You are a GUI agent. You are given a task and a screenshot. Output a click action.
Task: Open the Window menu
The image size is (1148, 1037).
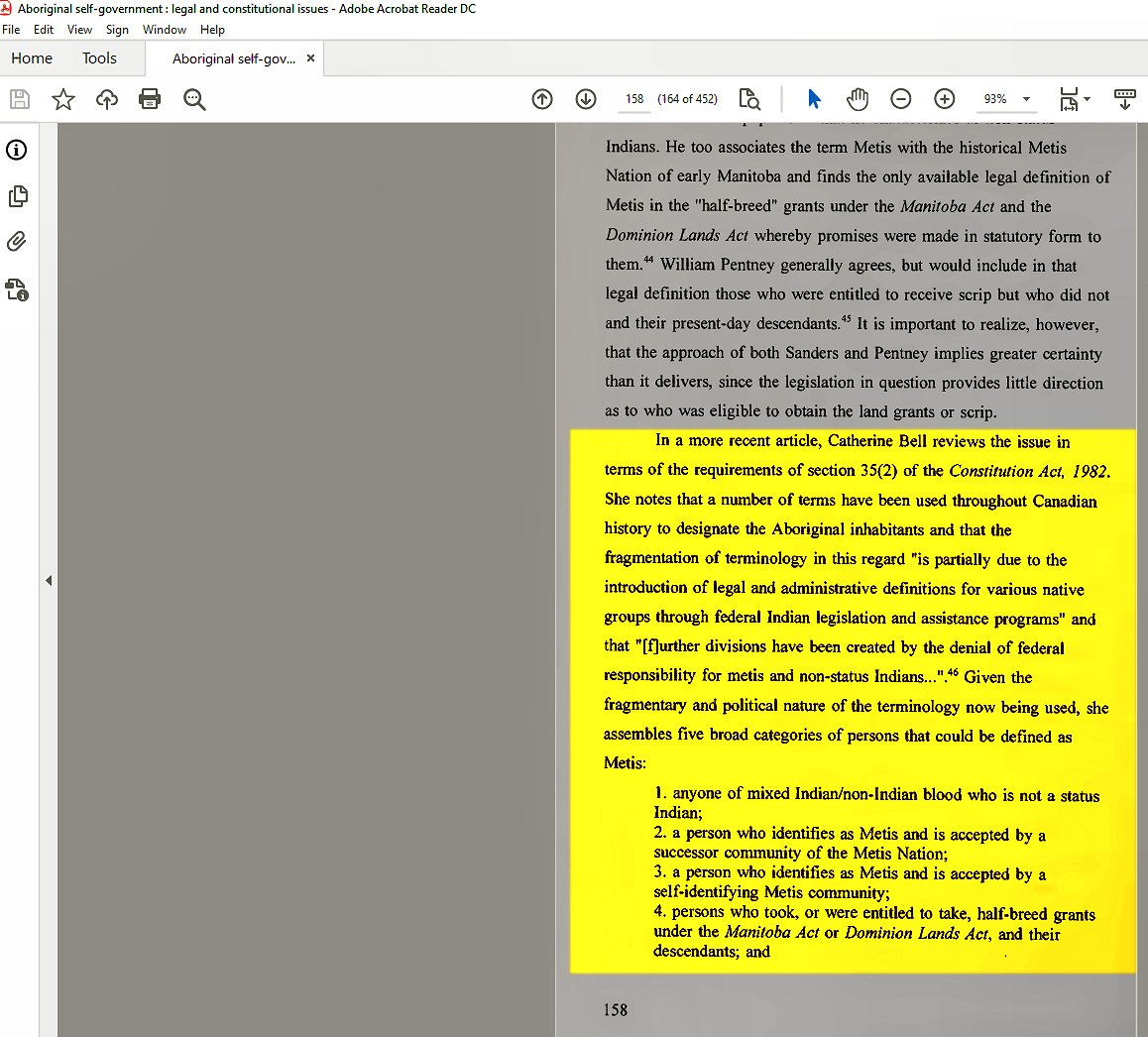[x=164, y=30]
